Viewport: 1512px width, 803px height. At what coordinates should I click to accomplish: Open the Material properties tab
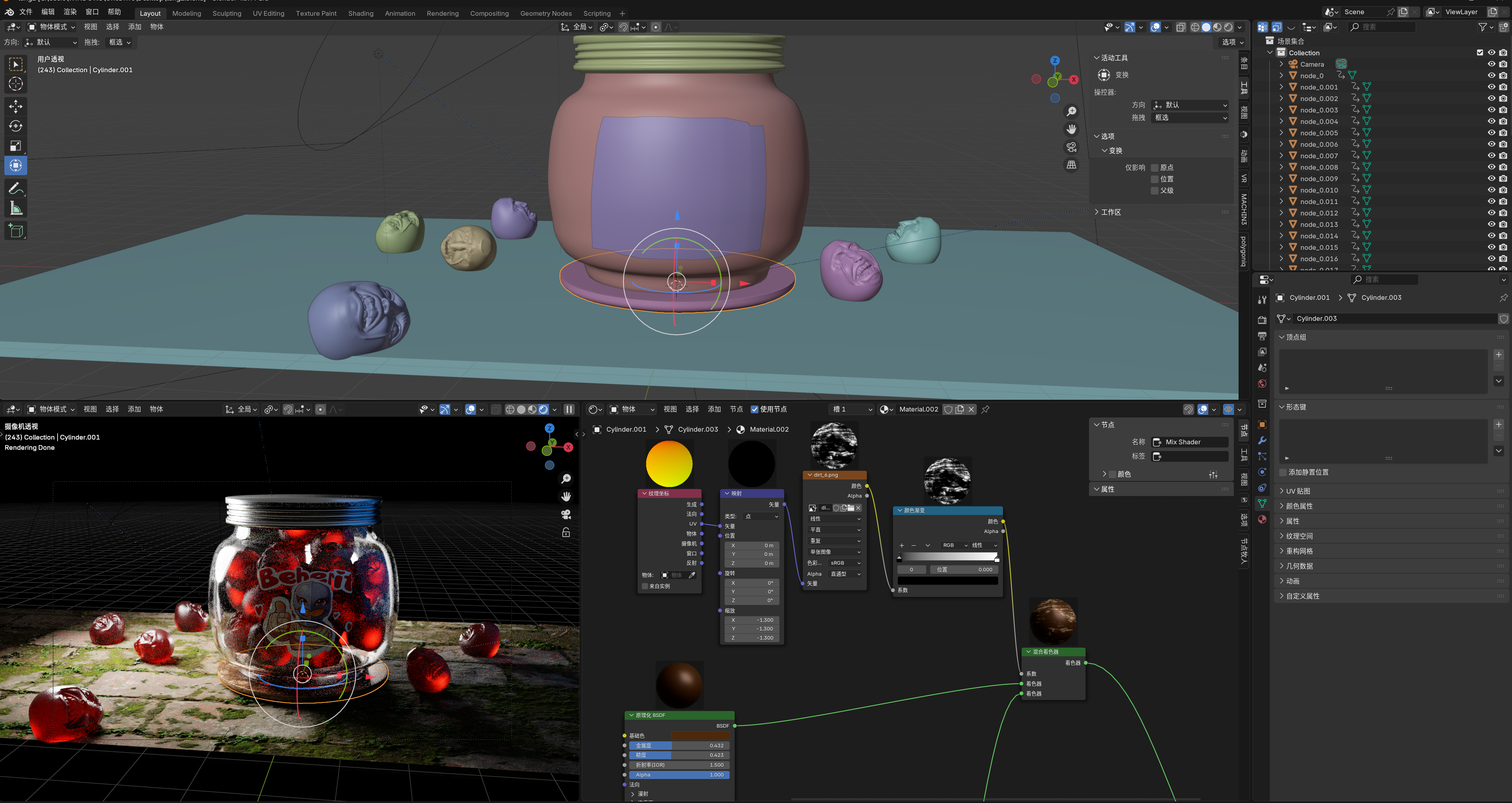pos(1262,520)
